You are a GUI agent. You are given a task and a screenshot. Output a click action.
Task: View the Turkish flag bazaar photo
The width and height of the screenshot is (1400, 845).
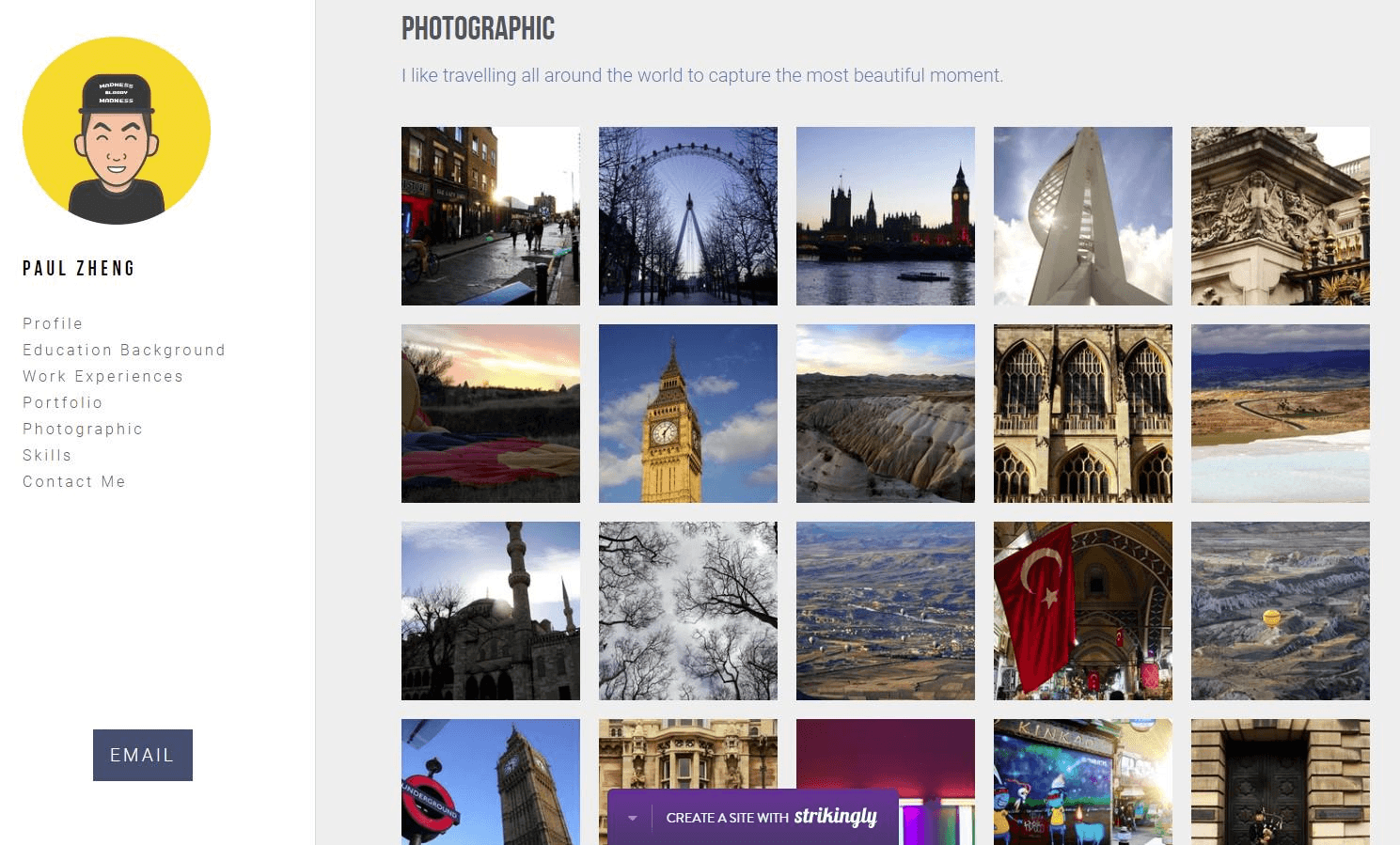pyautogui.click(x=1083, y=611)
